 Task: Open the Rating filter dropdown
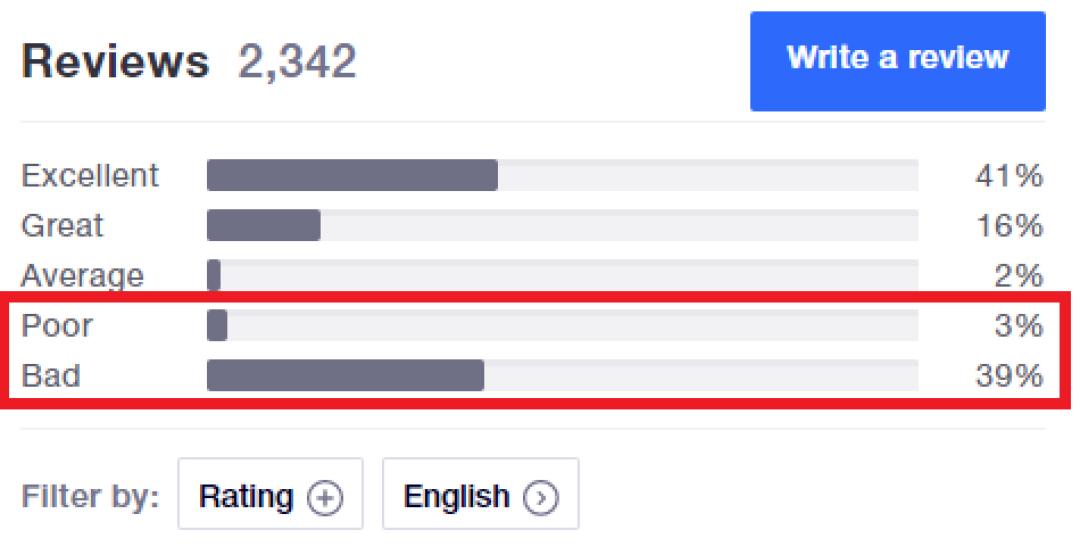[x=270, y=495]
